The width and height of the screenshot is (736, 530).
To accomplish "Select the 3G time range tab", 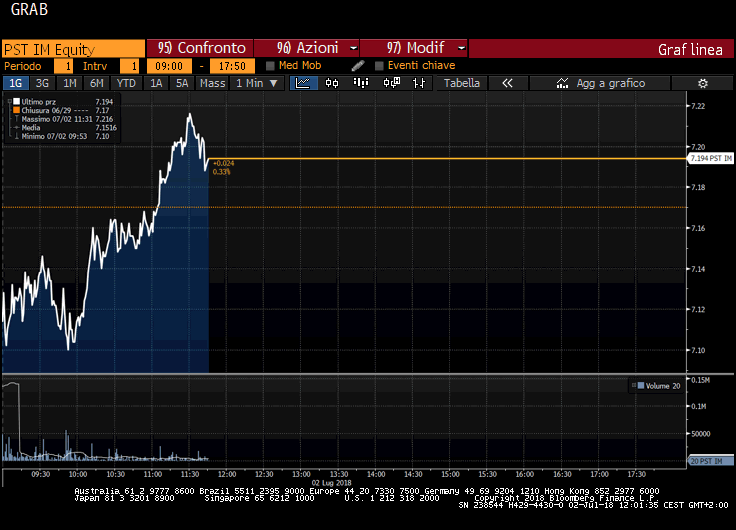I will pyautogui.click(x=42, y=83).
